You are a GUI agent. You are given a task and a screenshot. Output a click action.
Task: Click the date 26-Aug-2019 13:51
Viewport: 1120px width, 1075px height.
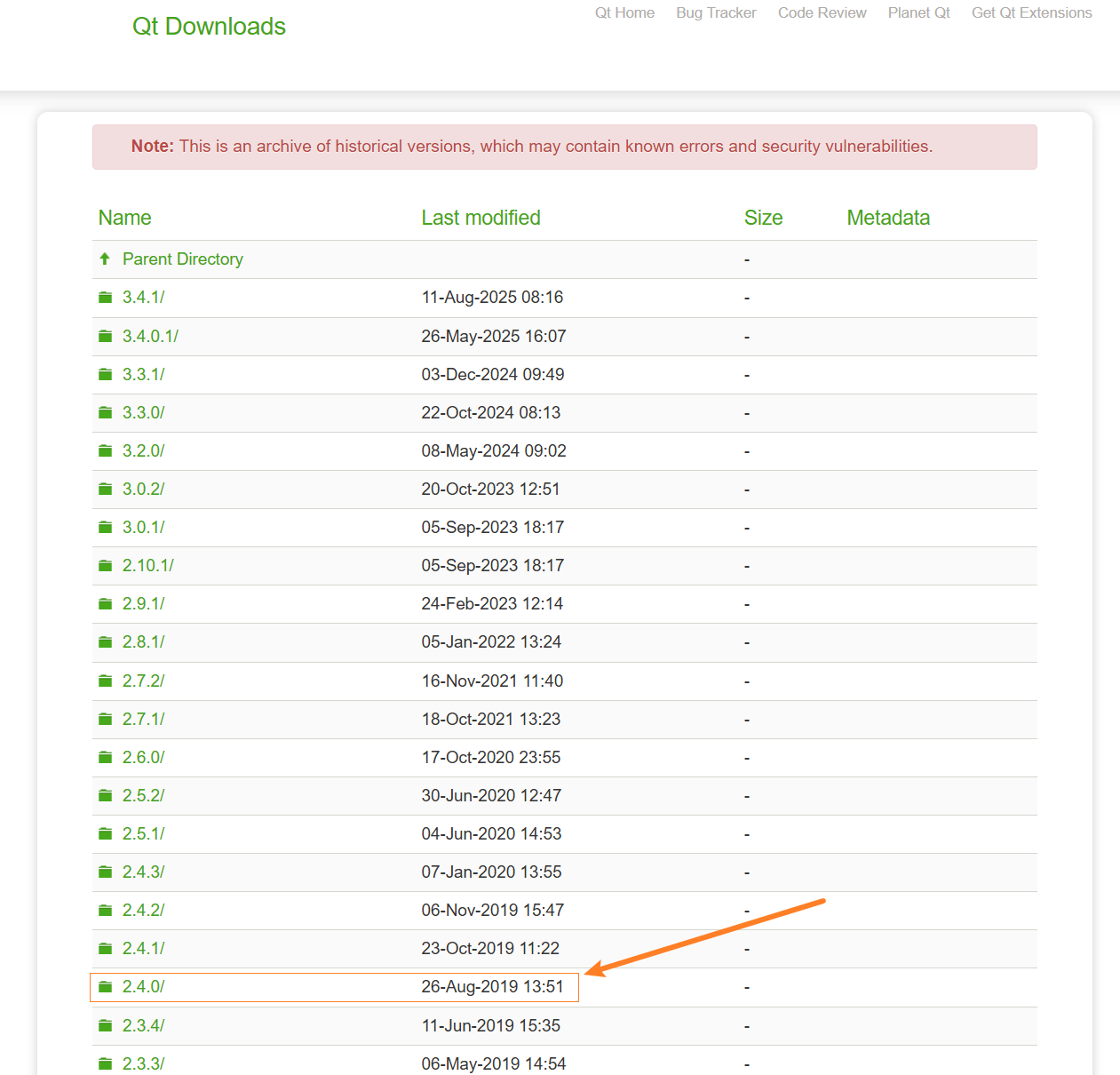492,986
